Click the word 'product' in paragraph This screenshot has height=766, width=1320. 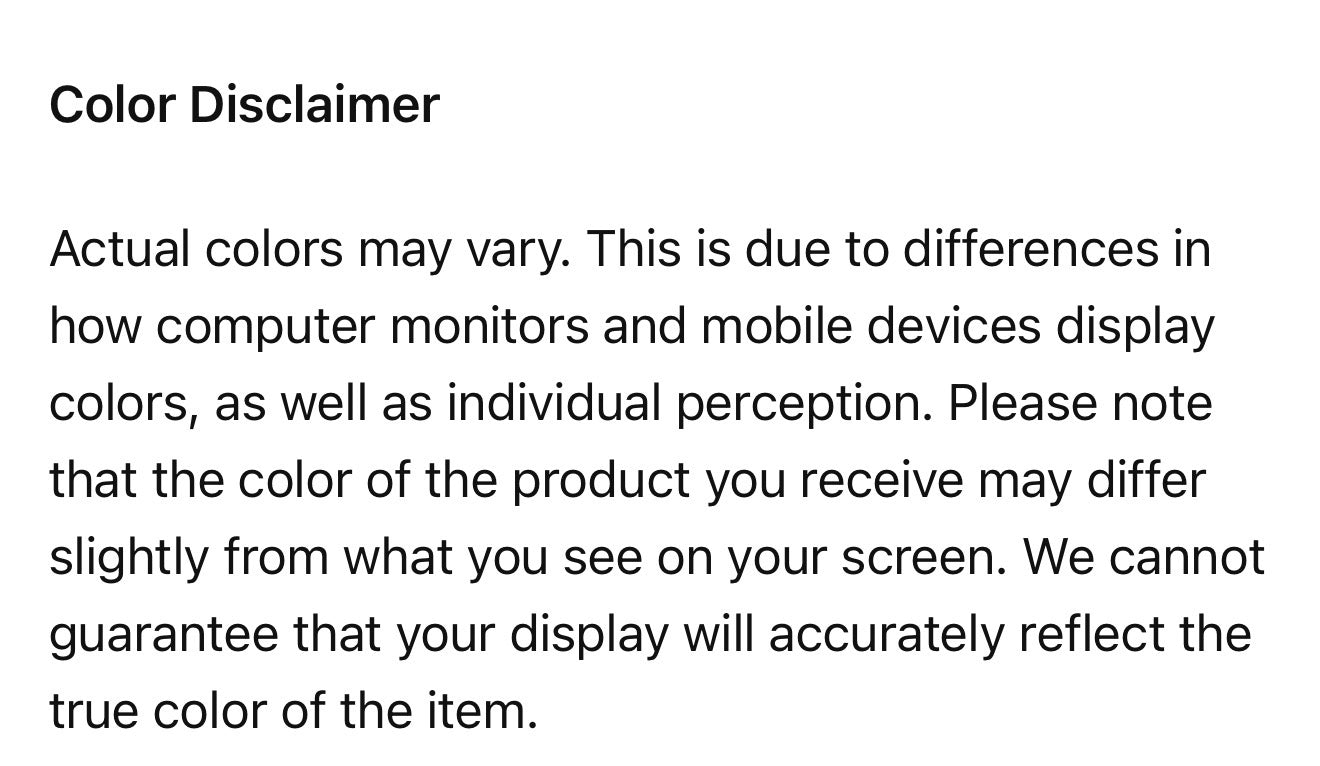(602, 481)
